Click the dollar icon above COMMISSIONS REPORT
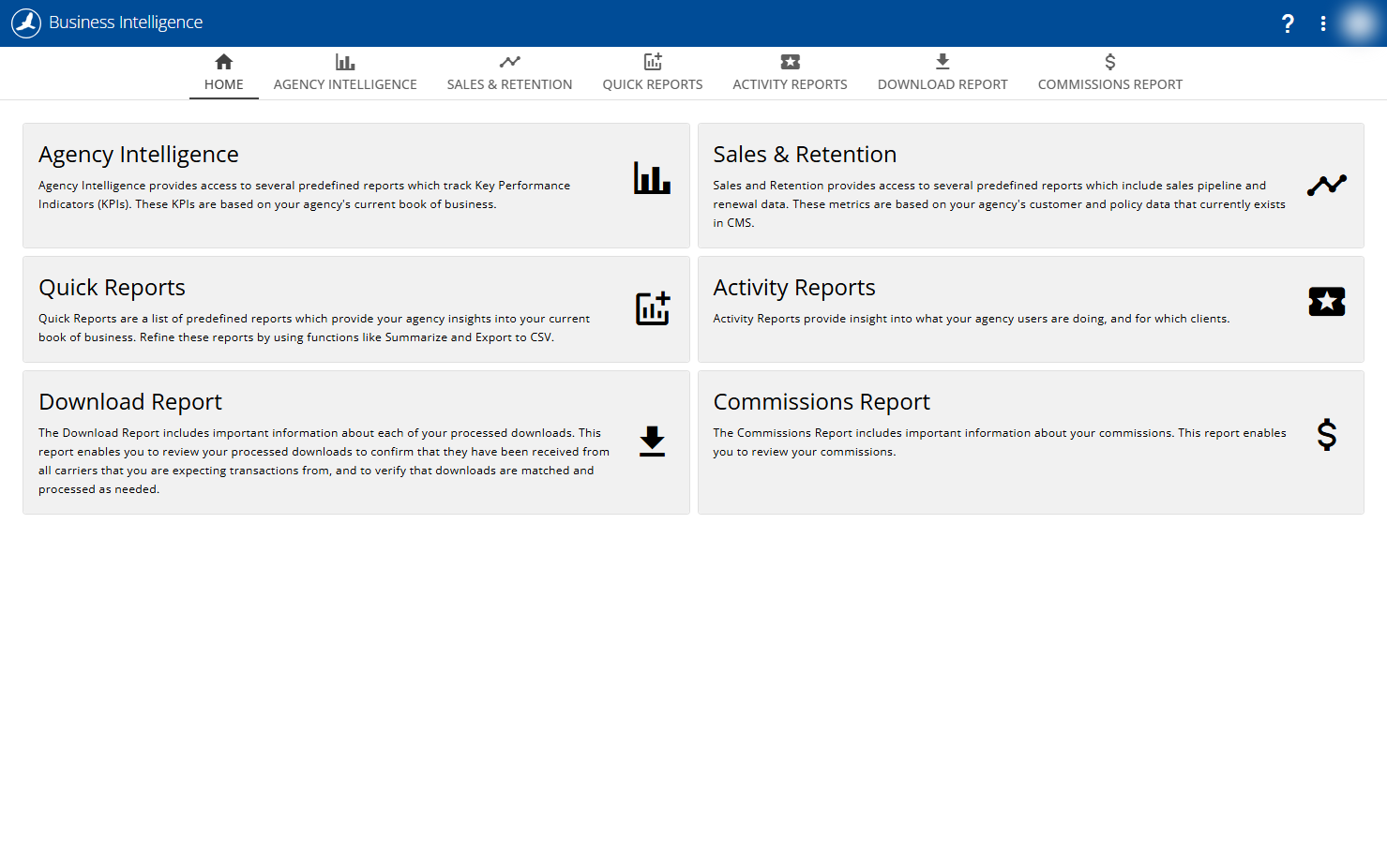This screenshot has height=868, width=1387. click(x=1110, y=62)
